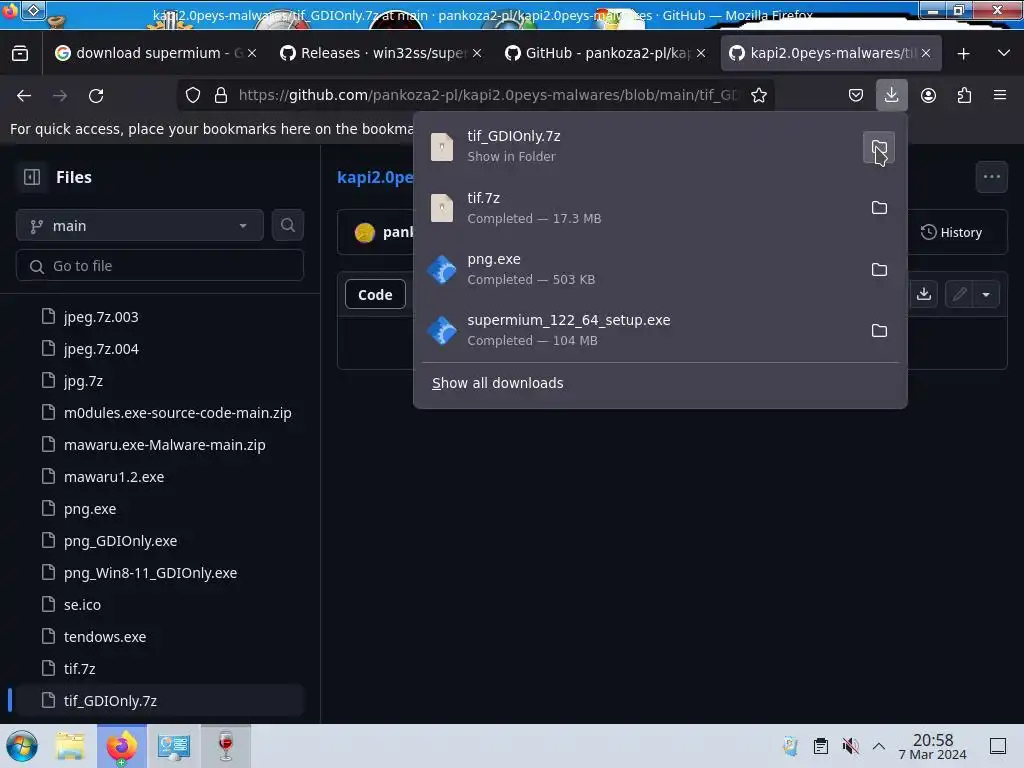Select tif_GDIOnly.7z in file tree
The image size is (1024, 768).
click(160, 701)
